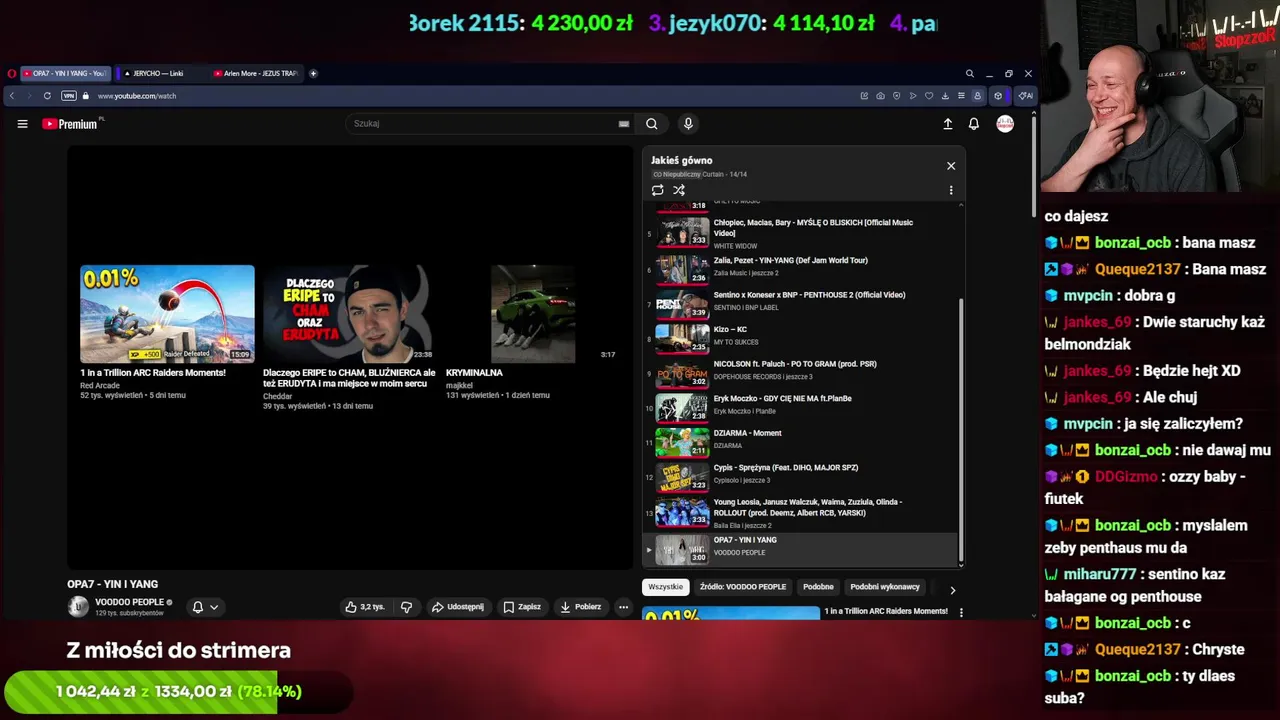Reload the current page

(x=47, y=96)
